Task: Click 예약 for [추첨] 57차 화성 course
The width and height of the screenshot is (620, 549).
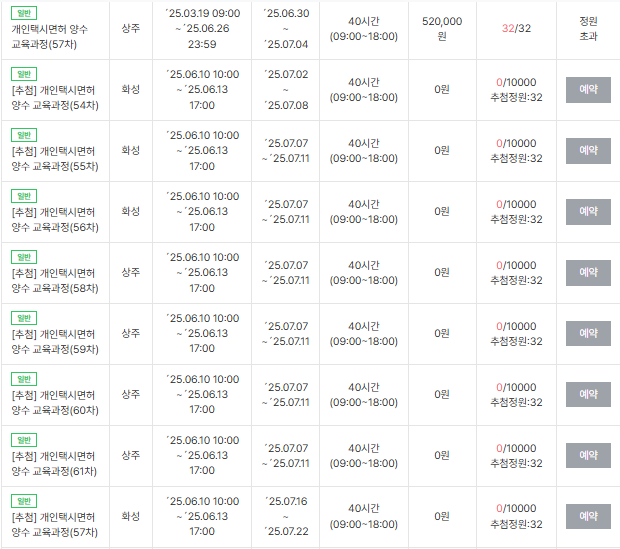Action: 588,517
